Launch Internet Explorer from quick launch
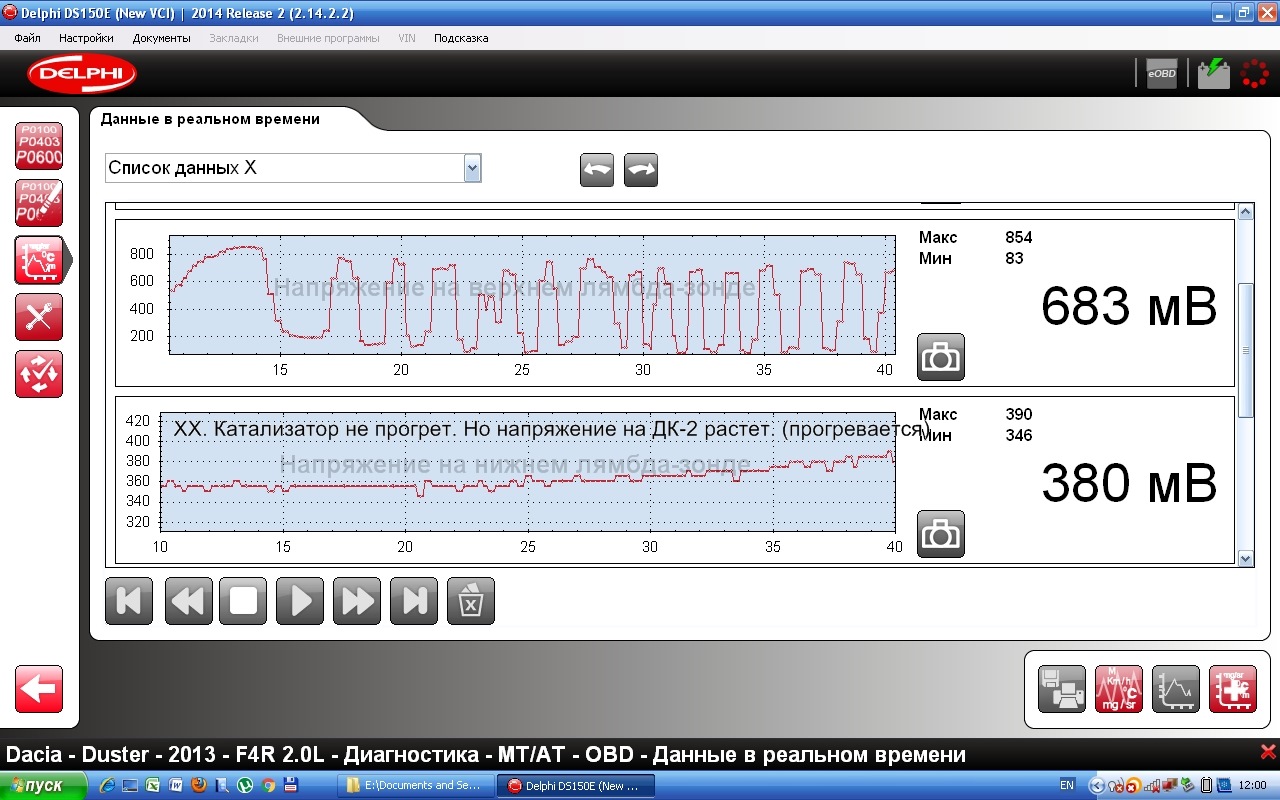This screenshot has height=800, width=1280. click(x=107, y=786)
